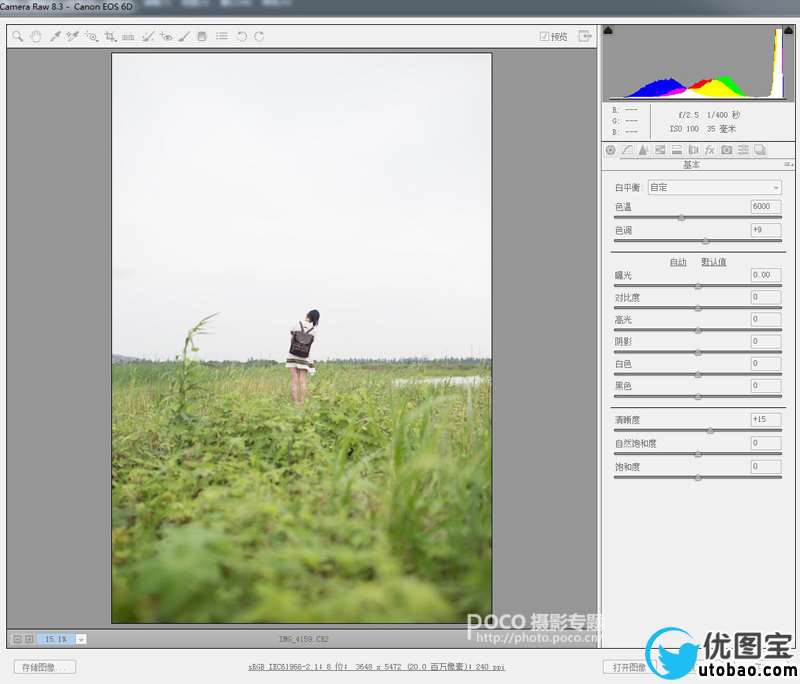The height and width of the screenshot is (684, 800).
Task: Select the Crop tool
Action: 110,36
